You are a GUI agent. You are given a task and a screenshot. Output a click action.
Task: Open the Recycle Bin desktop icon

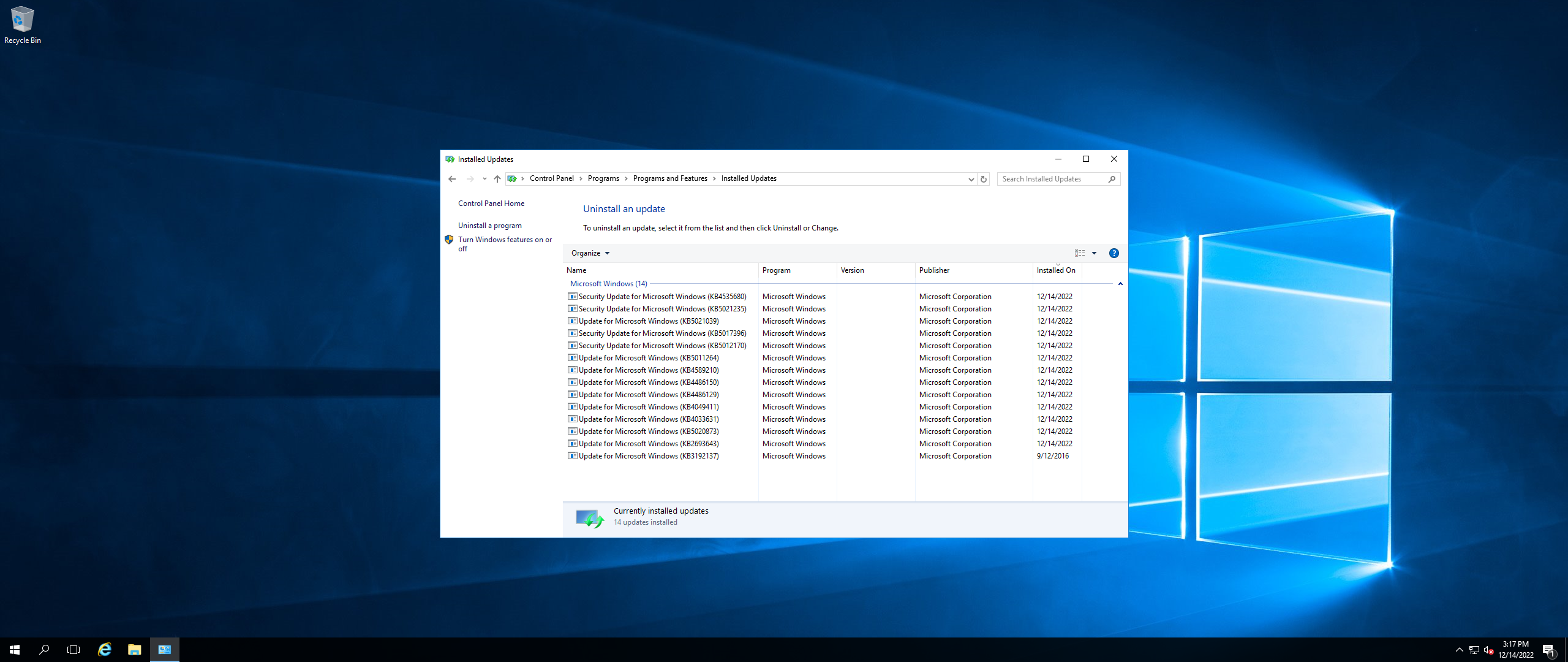(22, 25)
